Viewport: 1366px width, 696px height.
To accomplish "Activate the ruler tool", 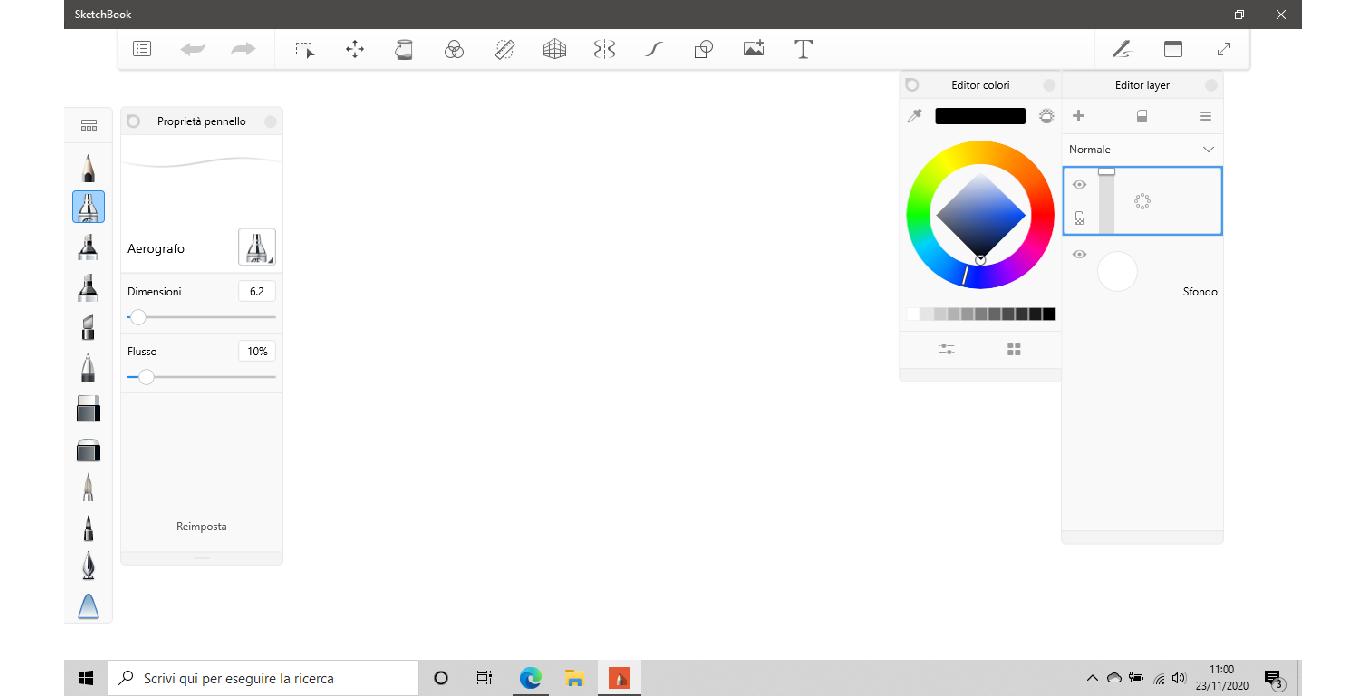I will click(504, 48).
